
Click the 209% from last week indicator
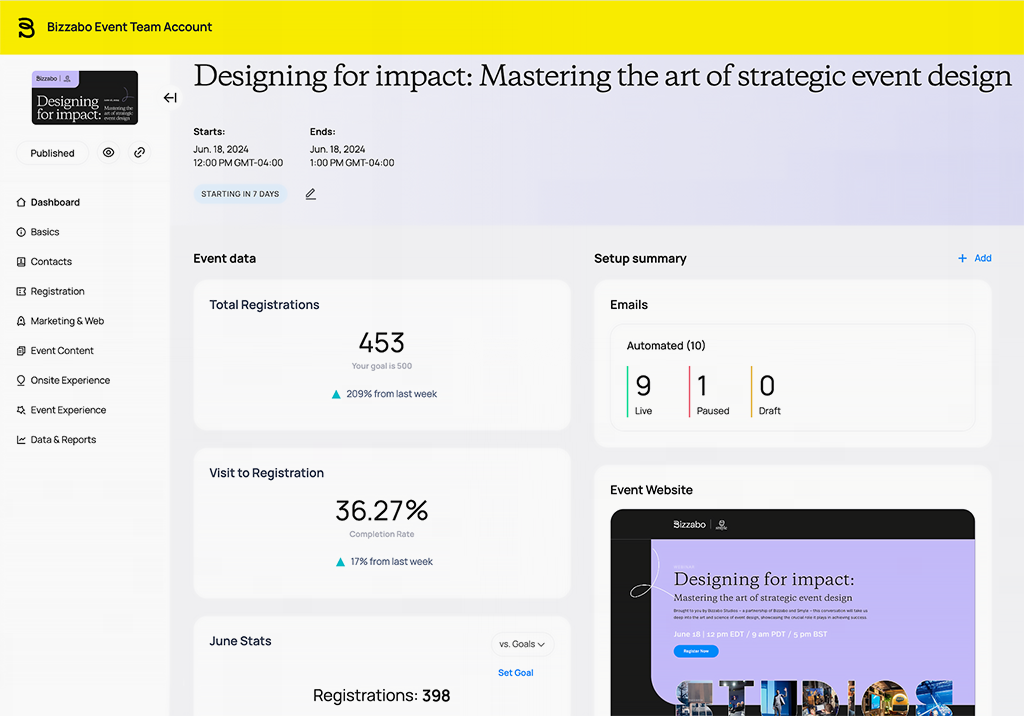point(384,394)
